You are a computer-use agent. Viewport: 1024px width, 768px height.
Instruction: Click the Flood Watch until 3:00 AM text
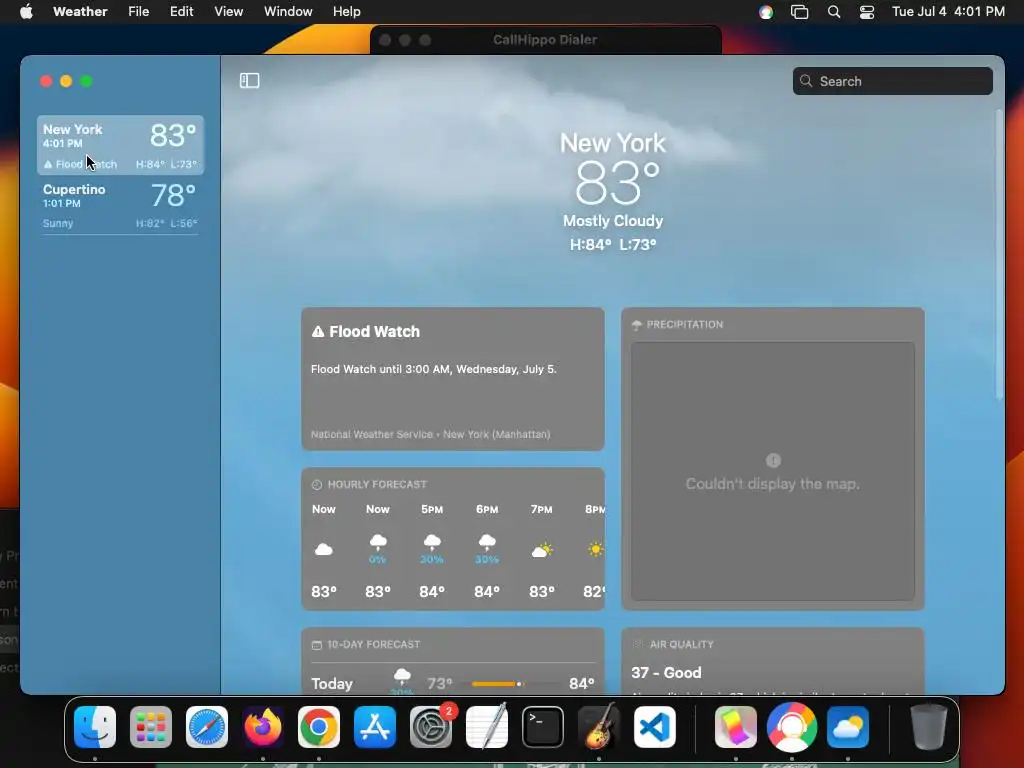pos(434,369)
